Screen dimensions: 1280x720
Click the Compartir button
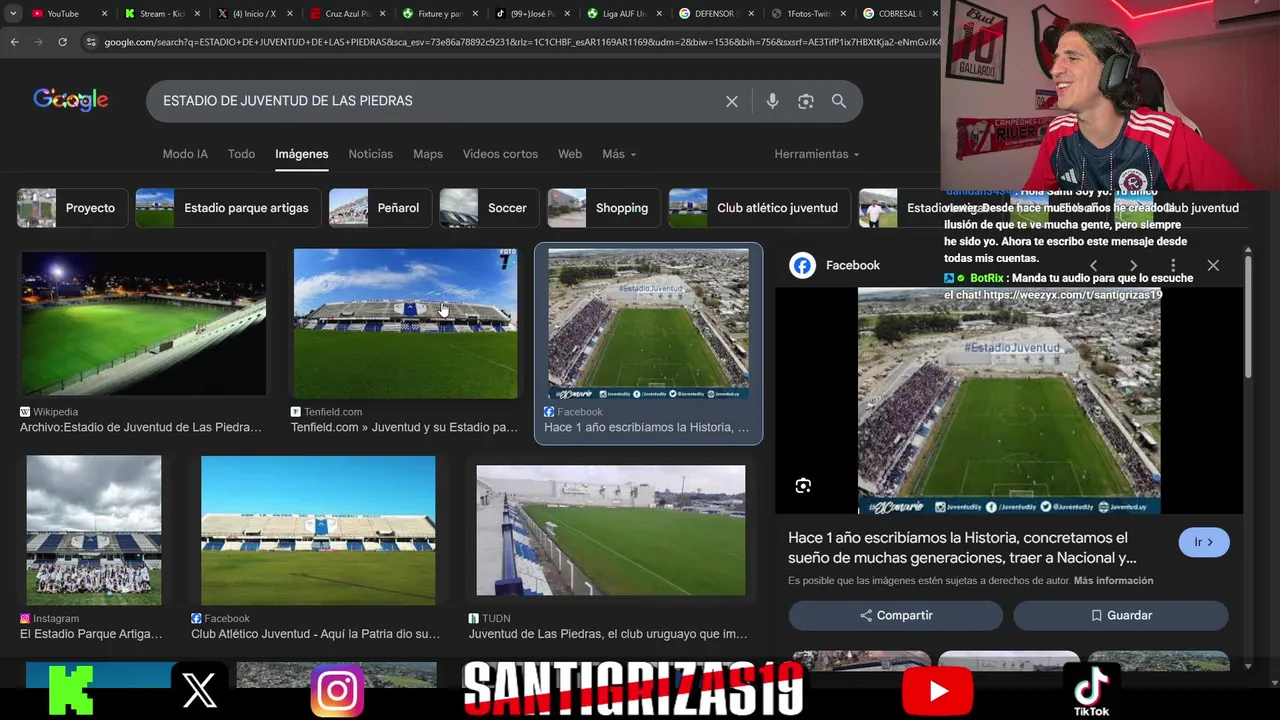pos(896,615)
